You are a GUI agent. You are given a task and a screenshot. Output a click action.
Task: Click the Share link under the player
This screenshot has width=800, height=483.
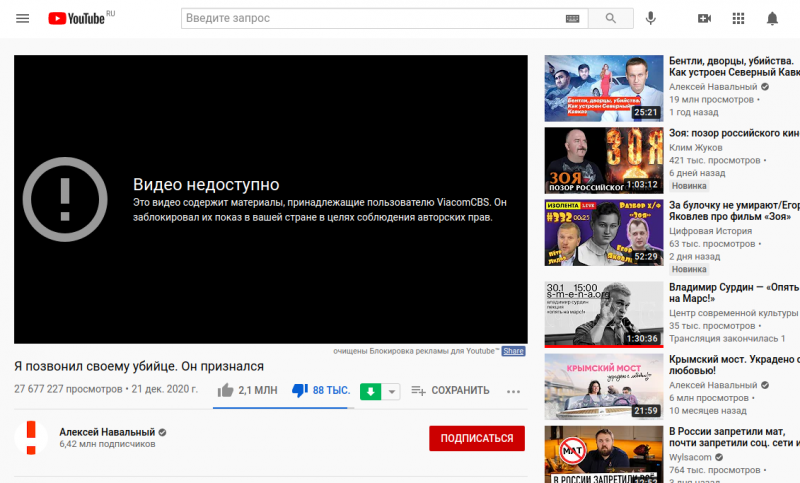pyautogui.click(x=513, y=351)
